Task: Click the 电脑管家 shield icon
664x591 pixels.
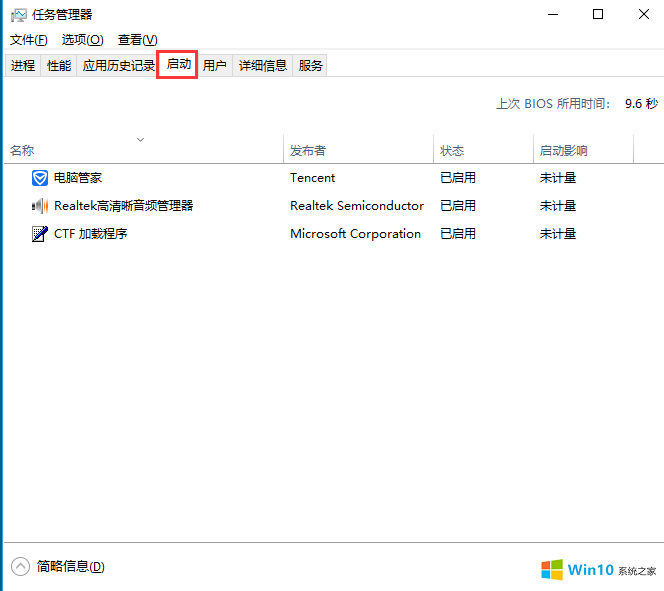Action: 40,178
